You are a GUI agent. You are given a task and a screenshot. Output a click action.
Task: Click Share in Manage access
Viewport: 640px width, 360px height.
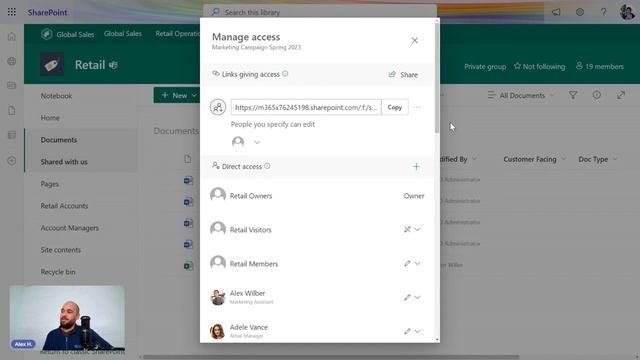point(403,74)
